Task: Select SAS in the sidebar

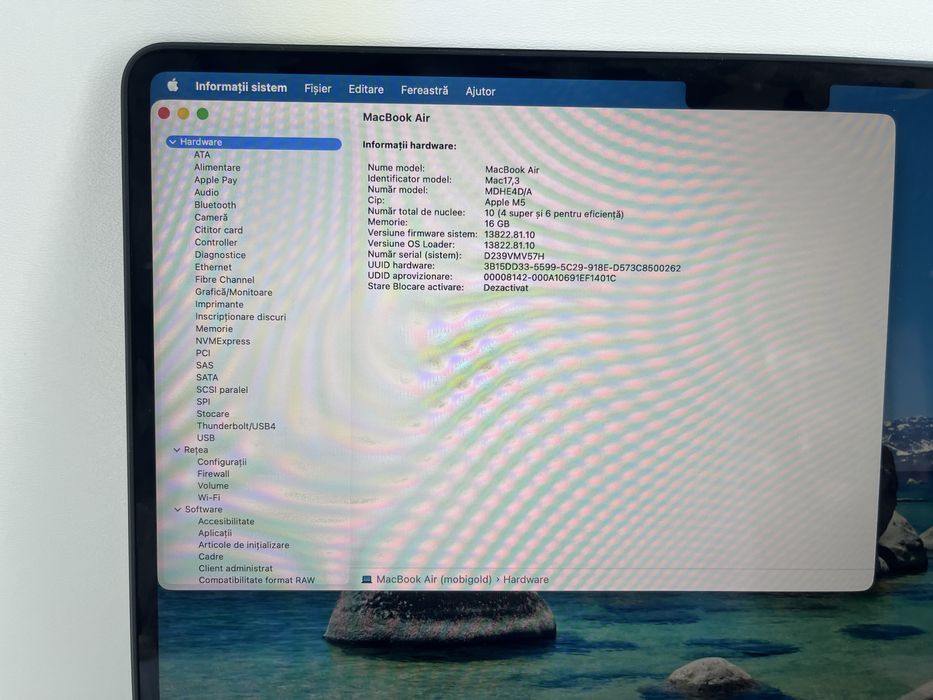Action: coord(205,365)
